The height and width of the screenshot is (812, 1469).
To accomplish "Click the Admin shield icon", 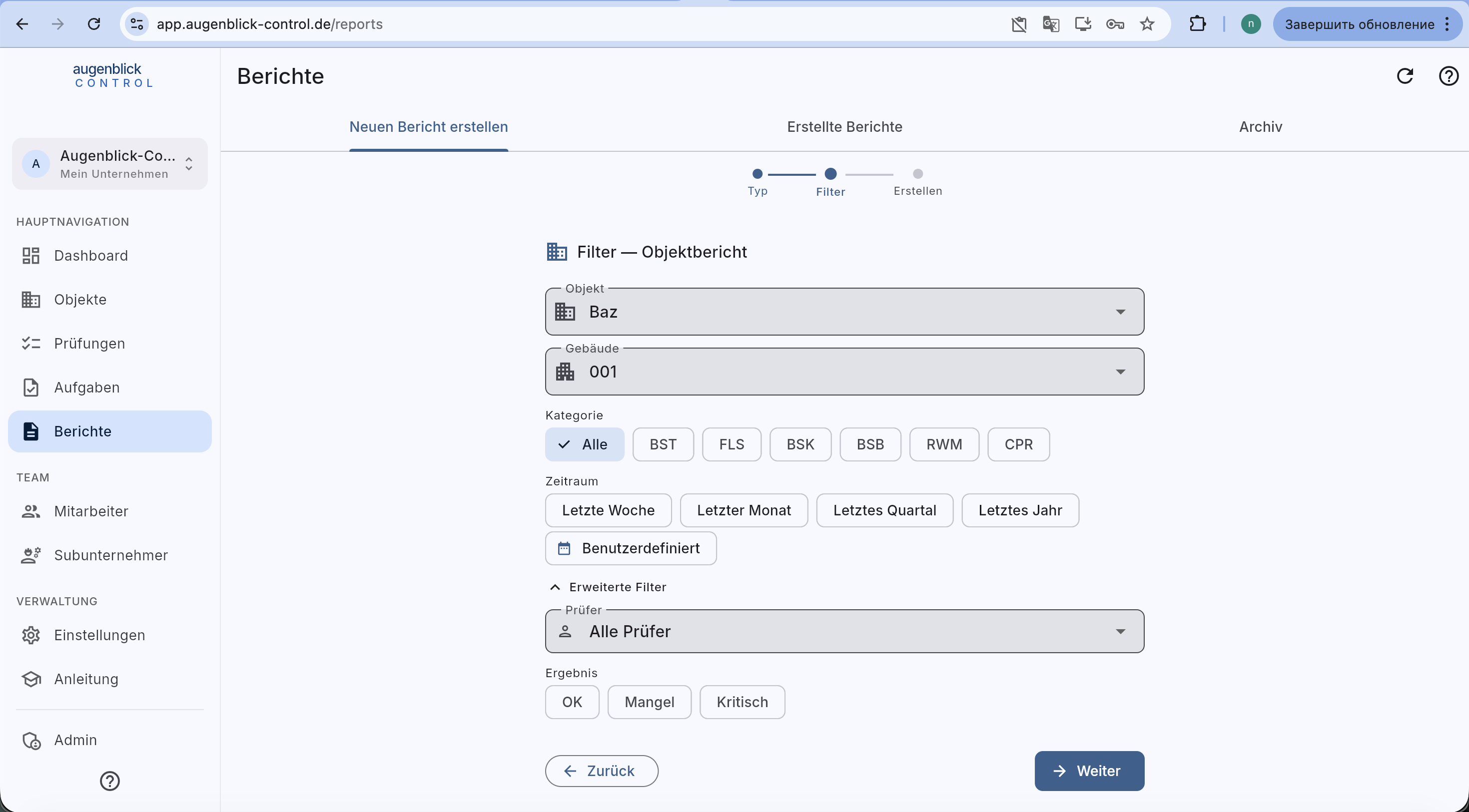I will pos(31,740).
